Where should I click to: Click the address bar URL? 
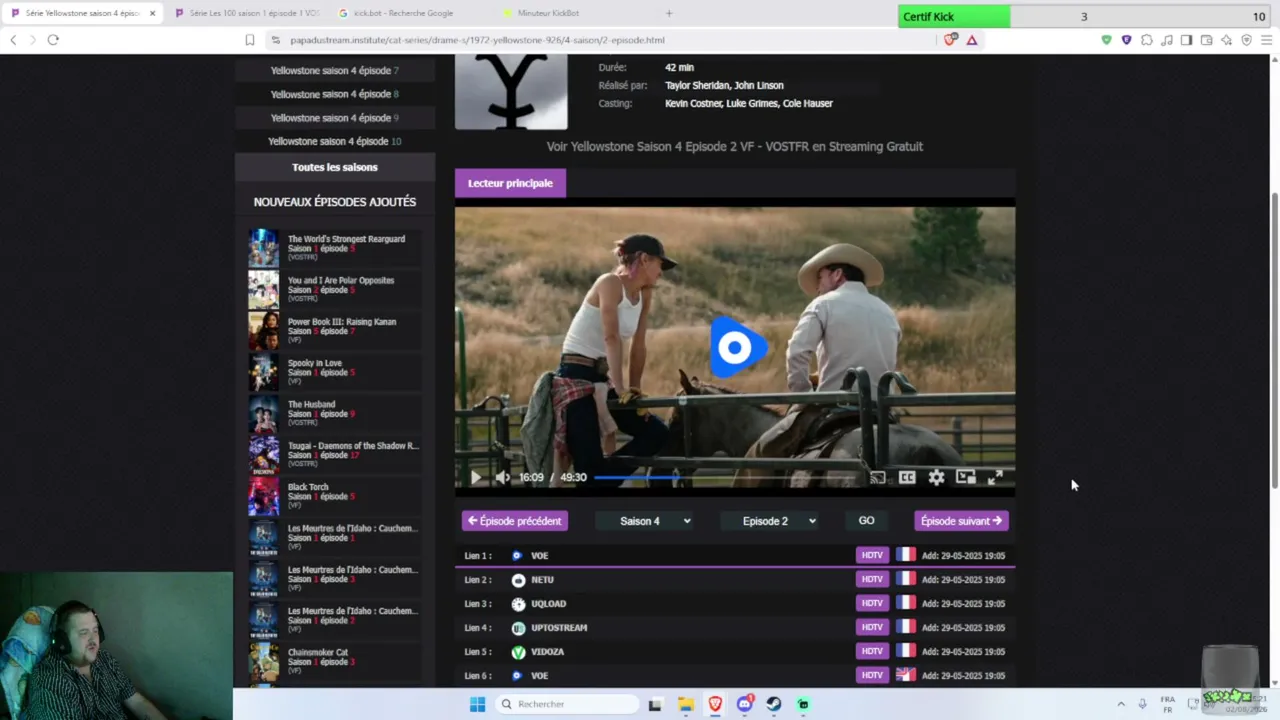[x=477, y=40]
